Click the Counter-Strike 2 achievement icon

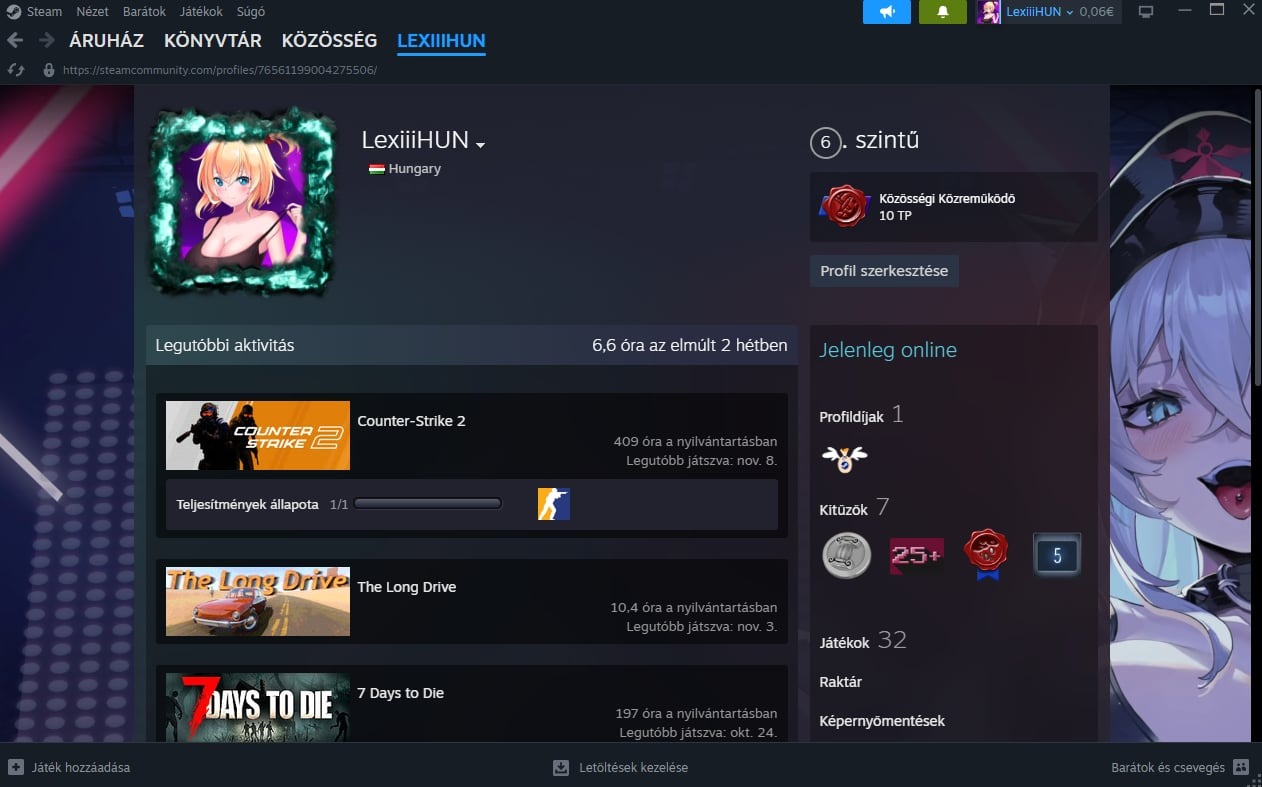(554, 504)
